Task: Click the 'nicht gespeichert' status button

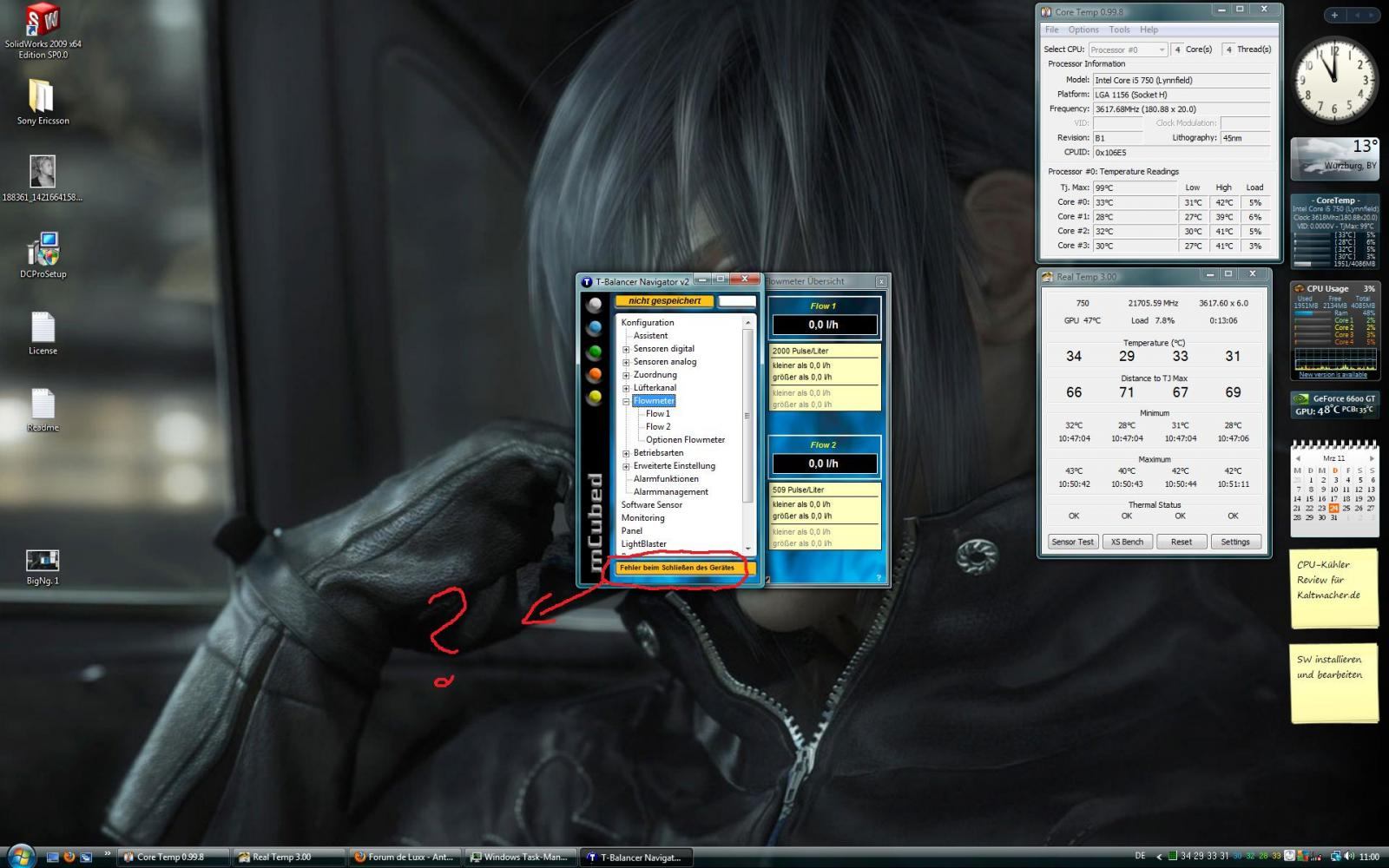Action: [664, 301]
